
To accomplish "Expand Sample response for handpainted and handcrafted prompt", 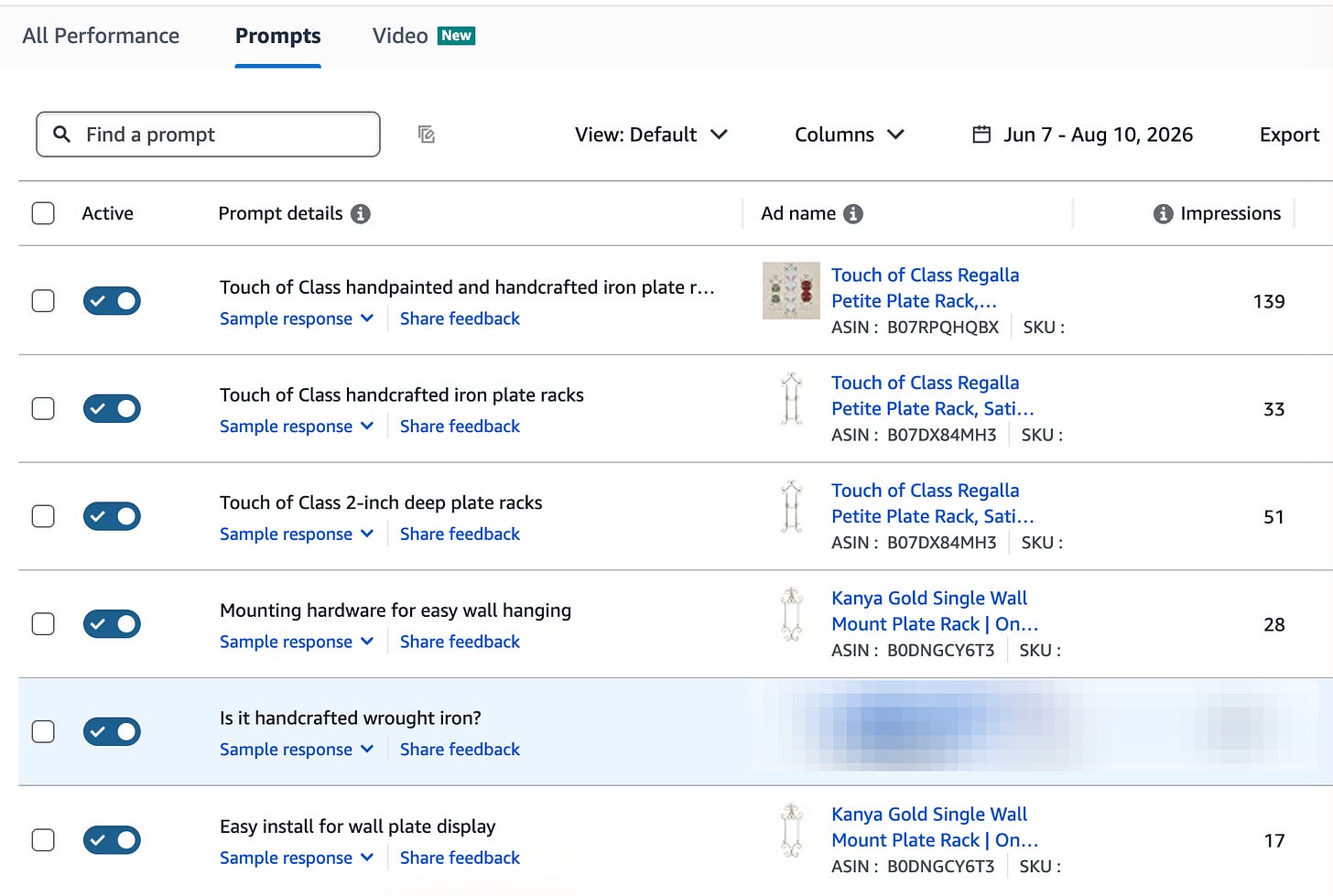I will coord(297,318).
